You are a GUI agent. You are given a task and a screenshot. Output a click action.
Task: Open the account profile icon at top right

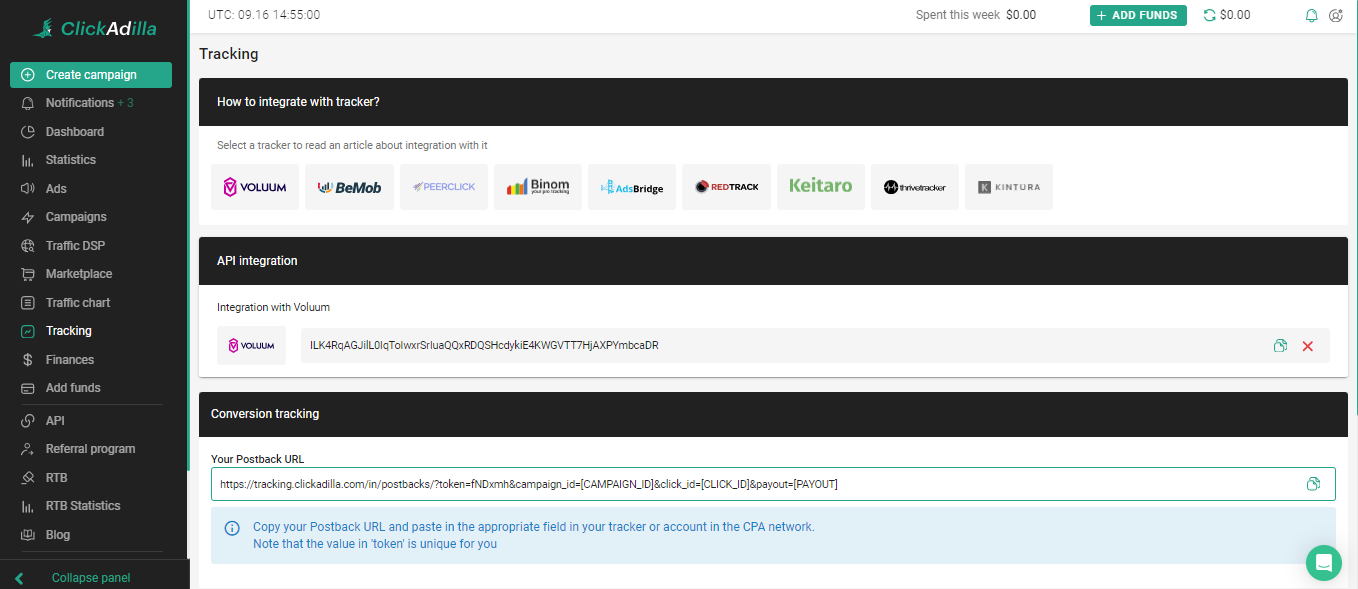point(1336,16)
